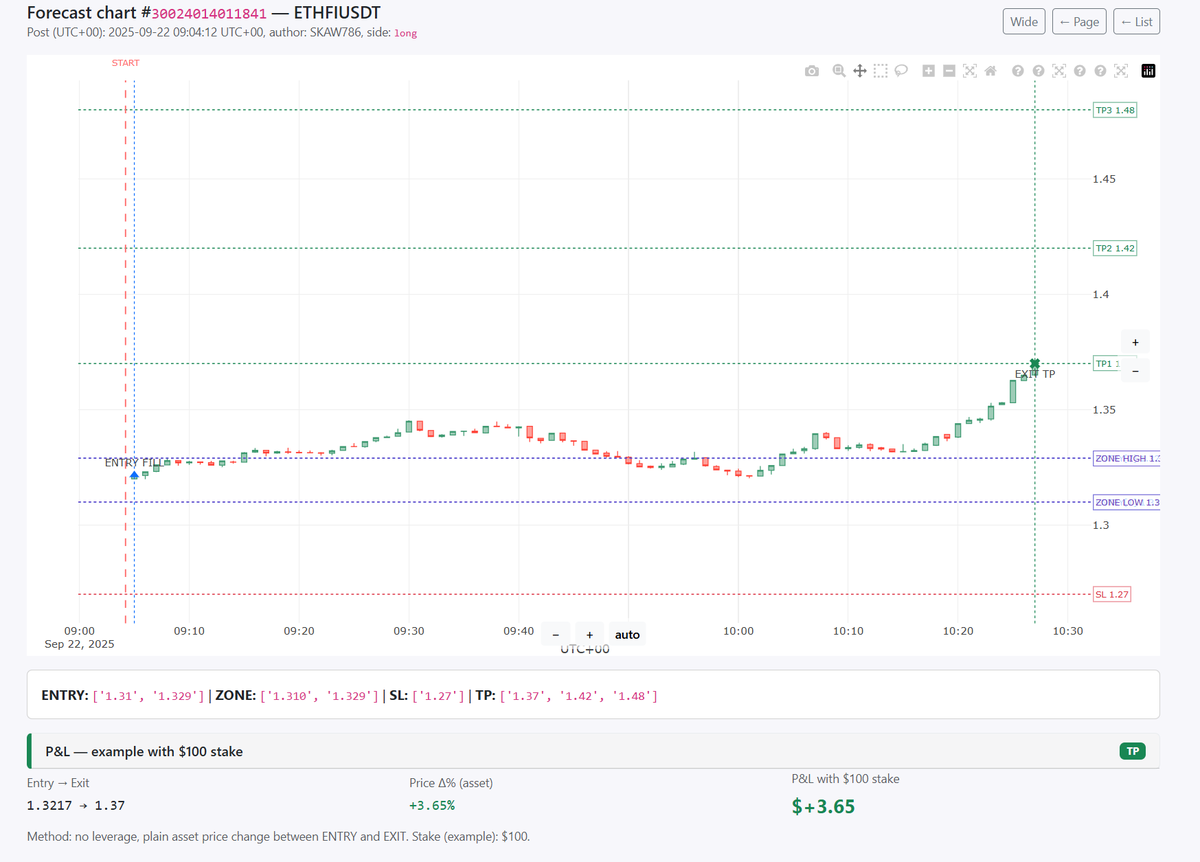Click the minus button beside auto
This screenshot has width=1200, height=862.
tap(557, 635)
